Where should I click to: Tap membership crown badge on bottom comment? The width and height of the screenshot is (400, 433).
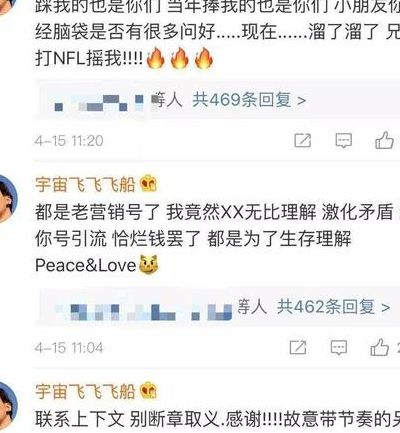pyautogui.click(x=148, y=391)
